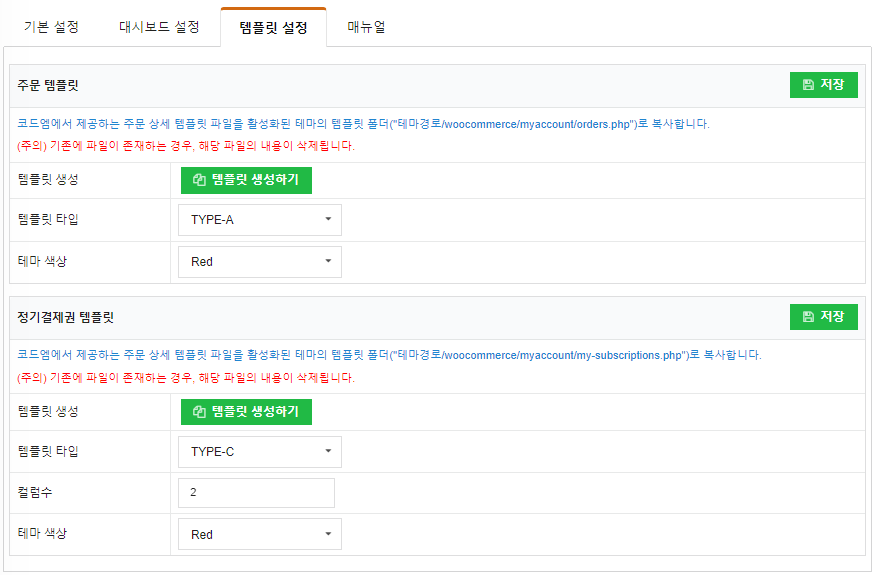Select the 템플릿 설정 tab
874x575 pixels.
tap(273, 27)
